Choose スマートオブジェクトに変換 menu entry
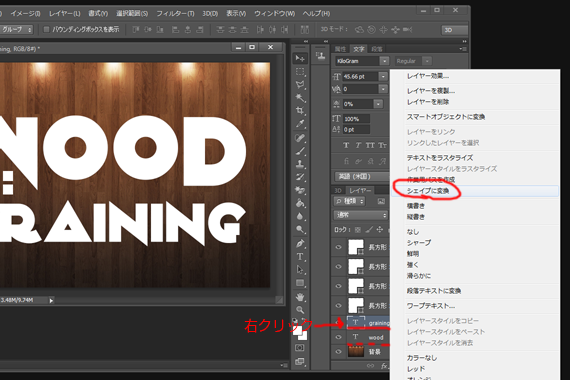 click(x=475, y=117)
